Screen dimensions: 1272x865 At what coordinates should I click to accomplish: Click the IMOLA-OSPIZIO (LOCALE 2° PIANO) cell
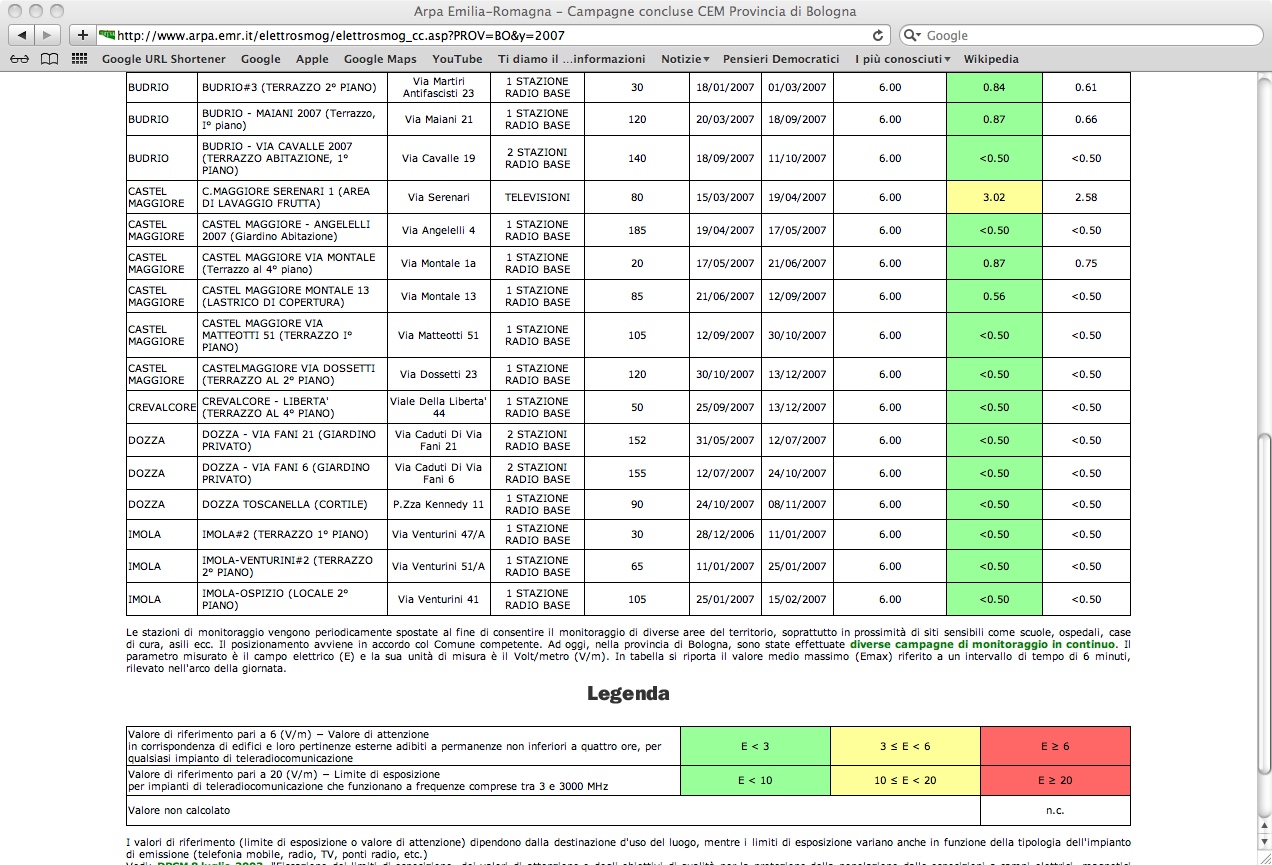click(x=292, y=599)
